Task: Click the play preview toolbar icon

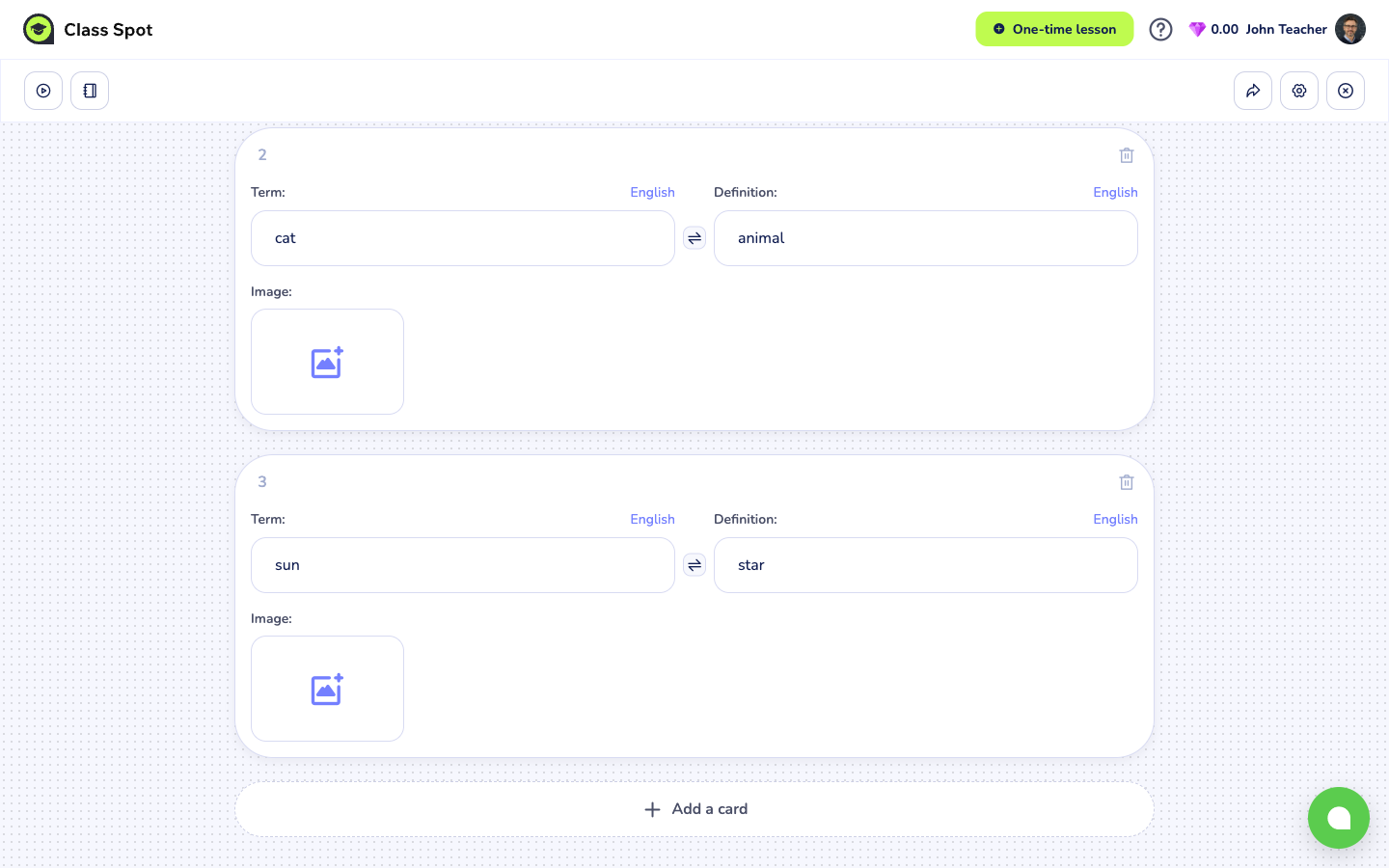Action: coord(43,91)
